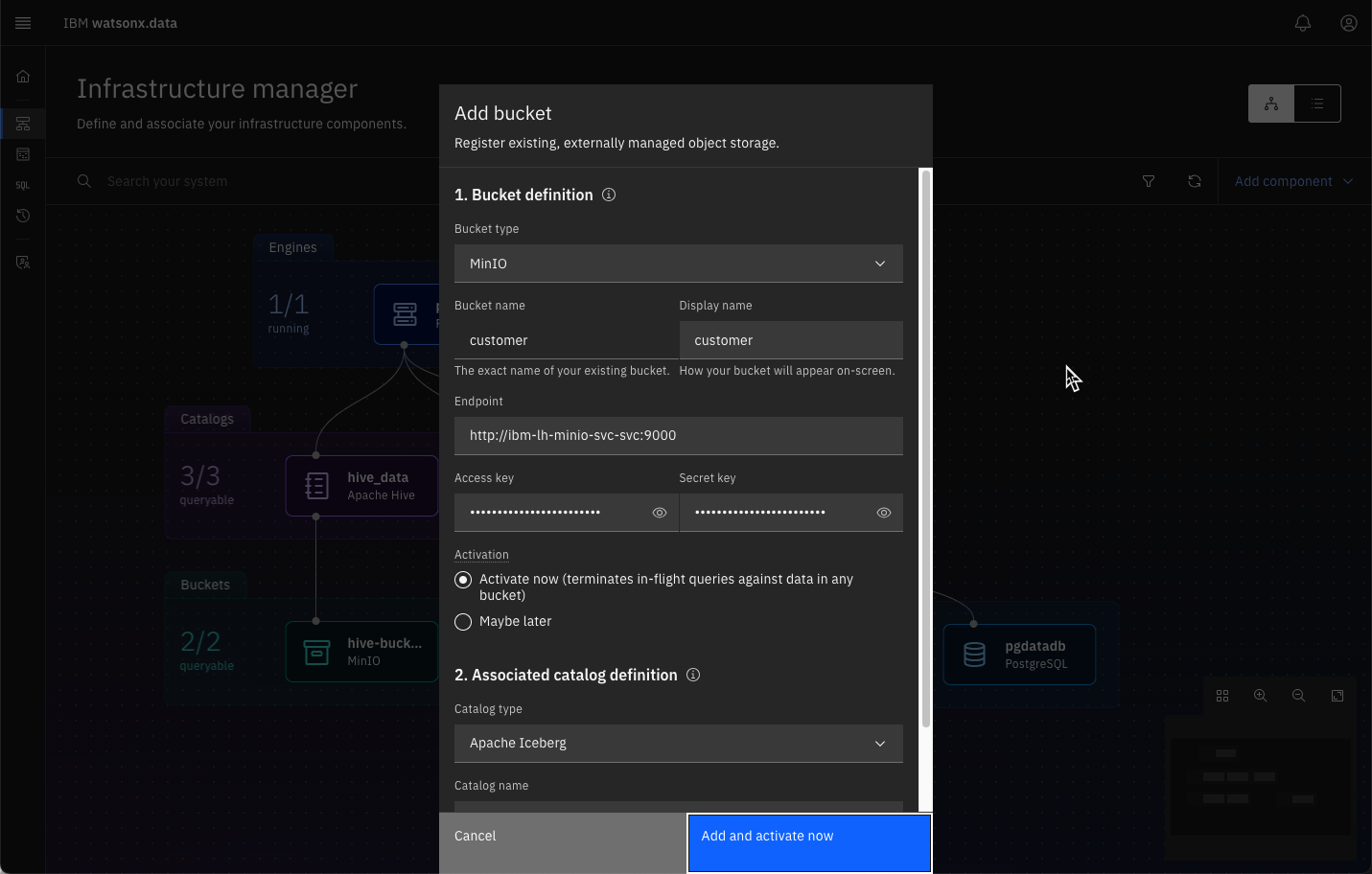Click the IBM watsonx.data title
This screenshot has width=1372, height=874.
click(120, 23)
